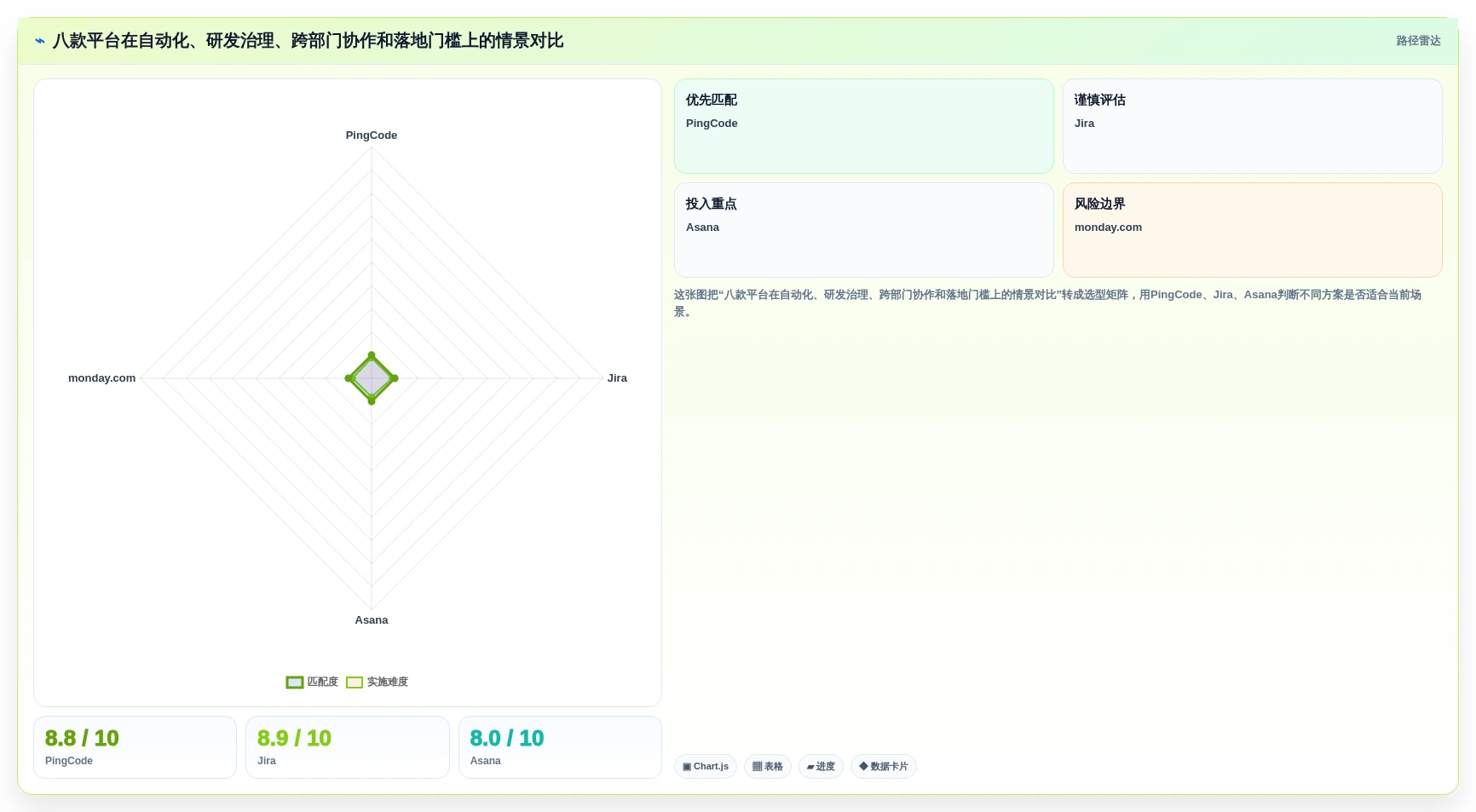Select the Chart.js tag

pos(706,766)
